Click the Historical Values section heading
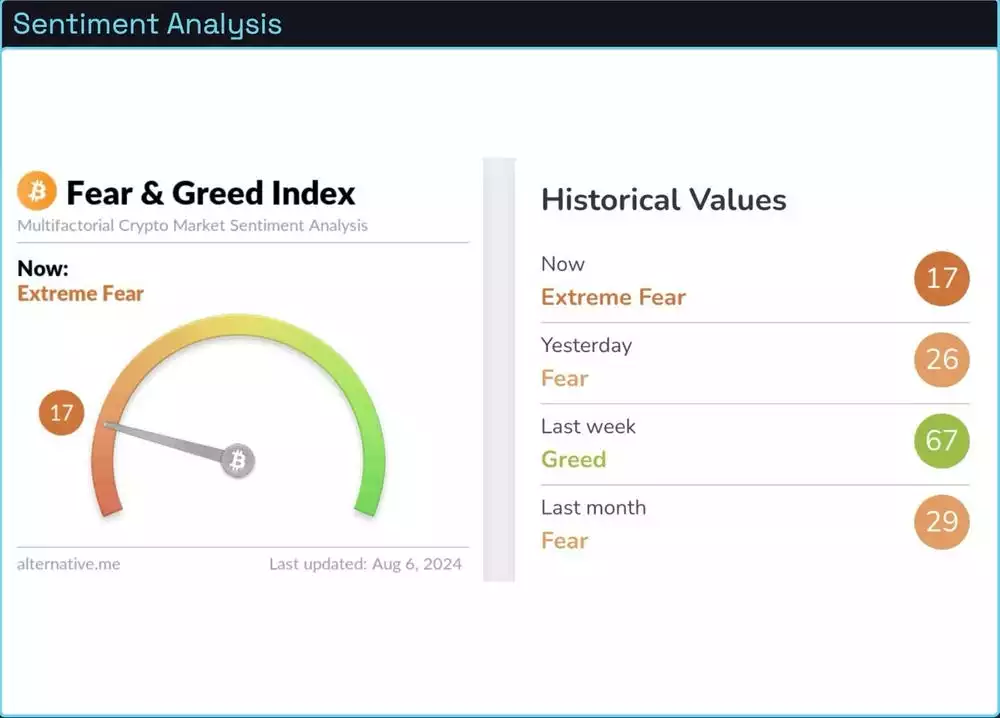Viewport: 1000px width, 718px height. pos(663,200)
